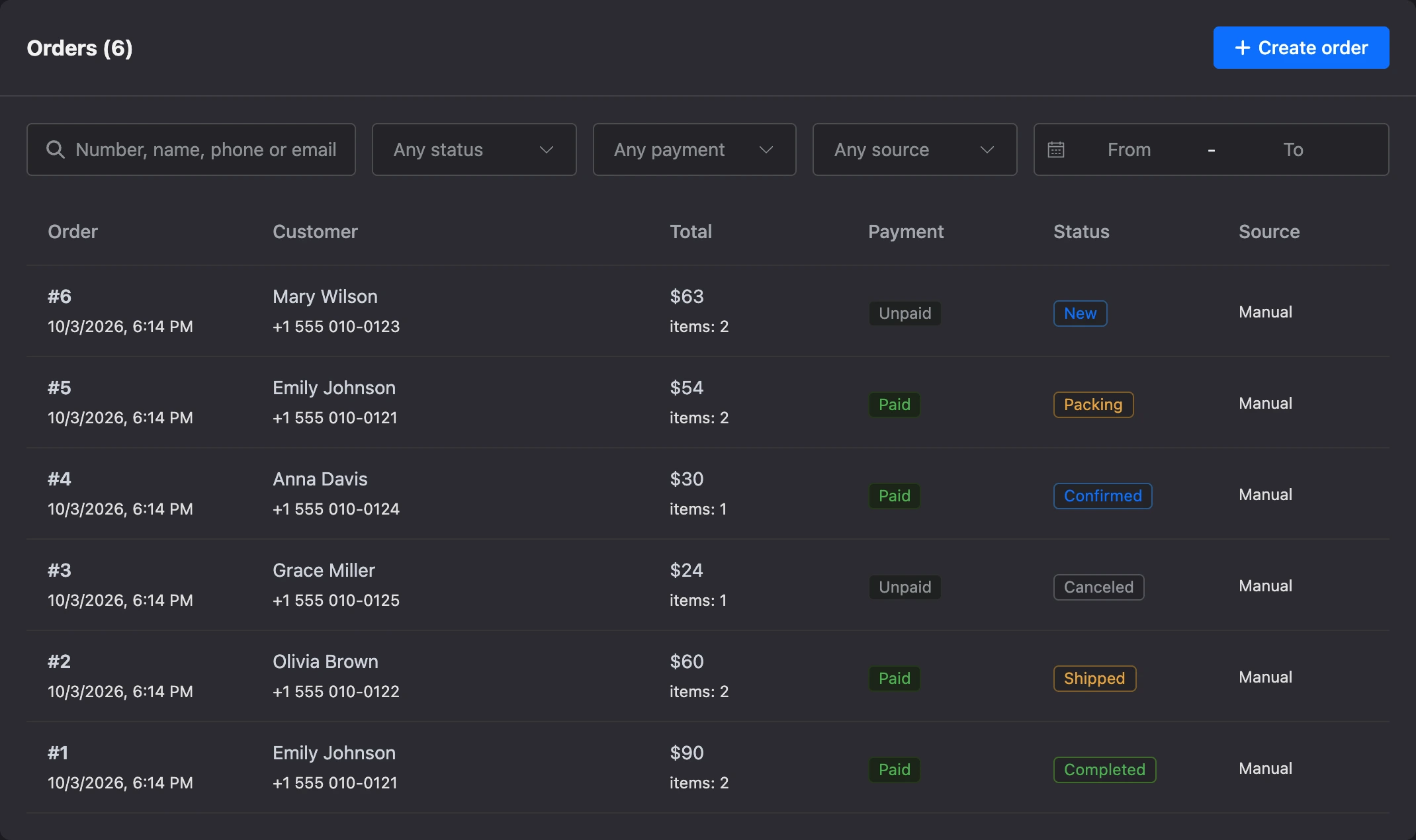Click Paid badge in order #5 row
1416x840 pixels.
[894, 405]
